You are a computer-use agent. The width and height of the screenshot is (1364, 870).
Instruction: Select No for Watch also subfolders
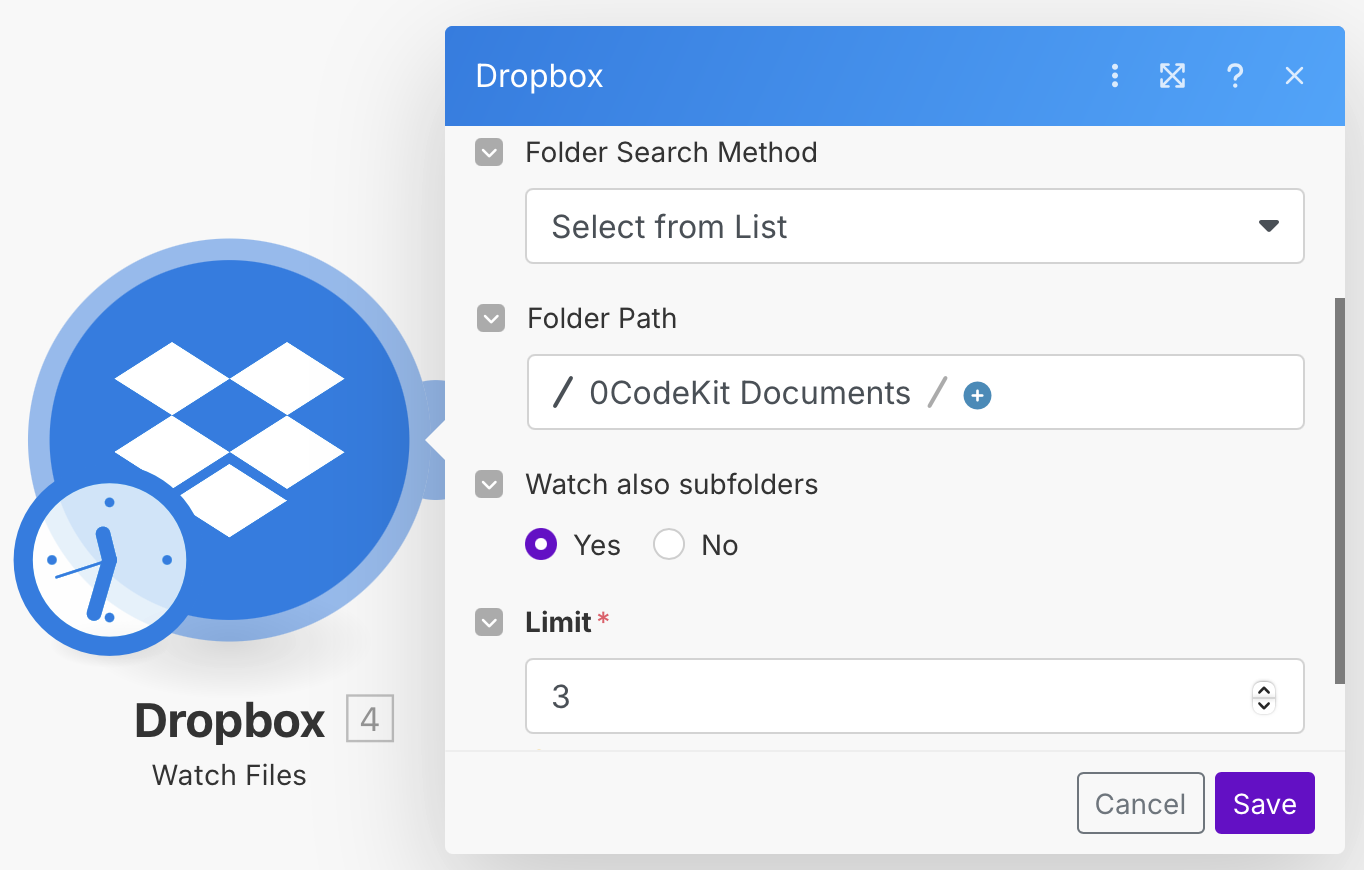click(x=669, y=545)
